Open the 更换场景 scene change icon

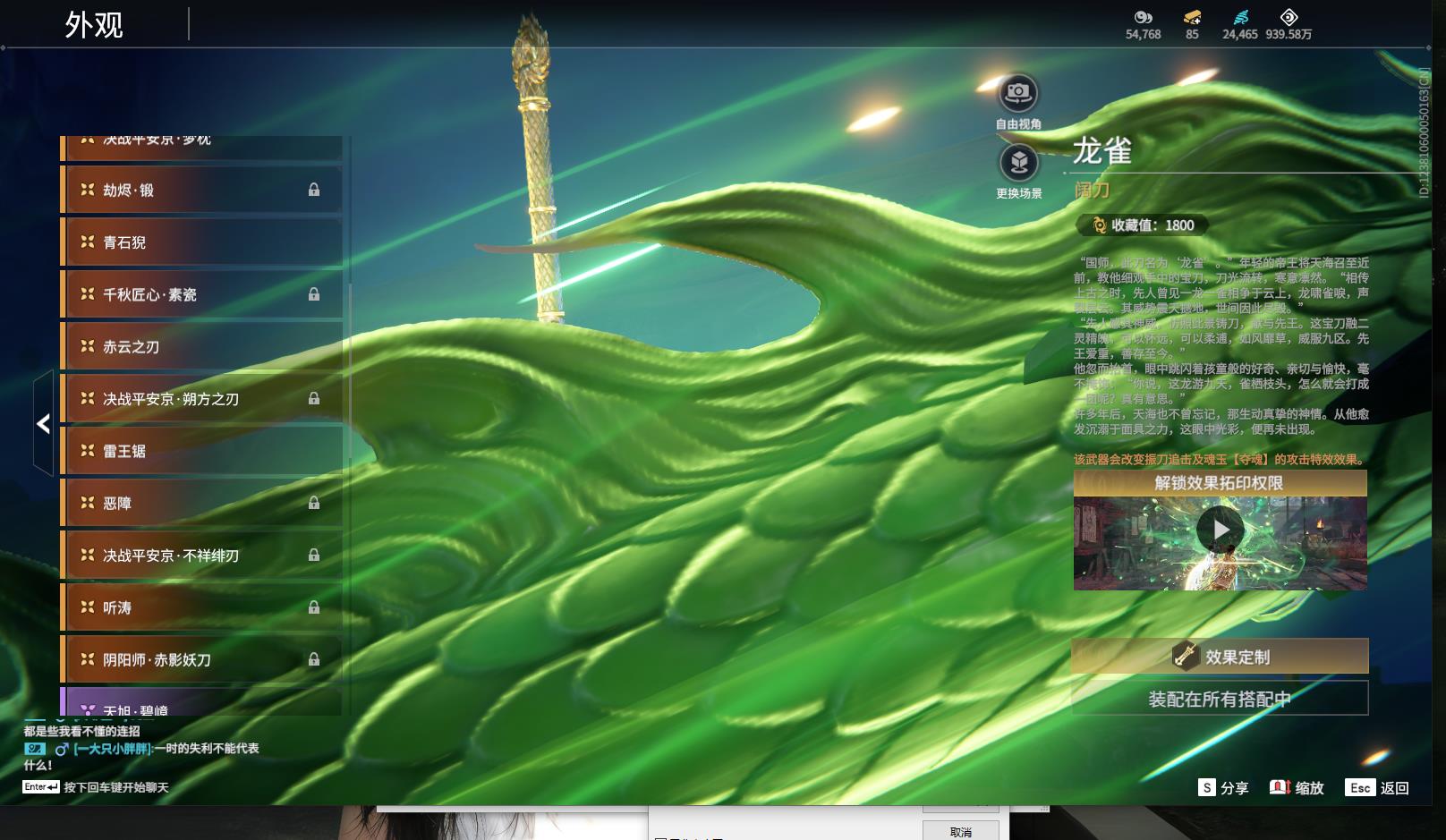(x=1018, y=163)
